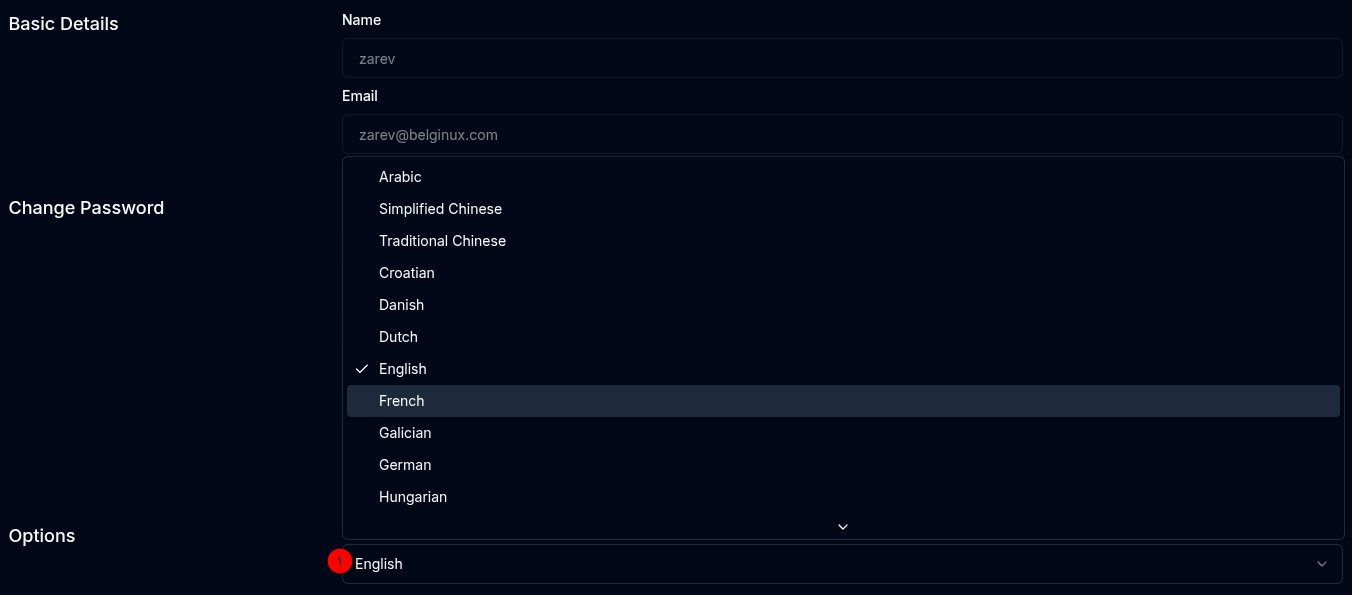
Task: Choose Dutch from the list
Action: (x=843, y=337)
